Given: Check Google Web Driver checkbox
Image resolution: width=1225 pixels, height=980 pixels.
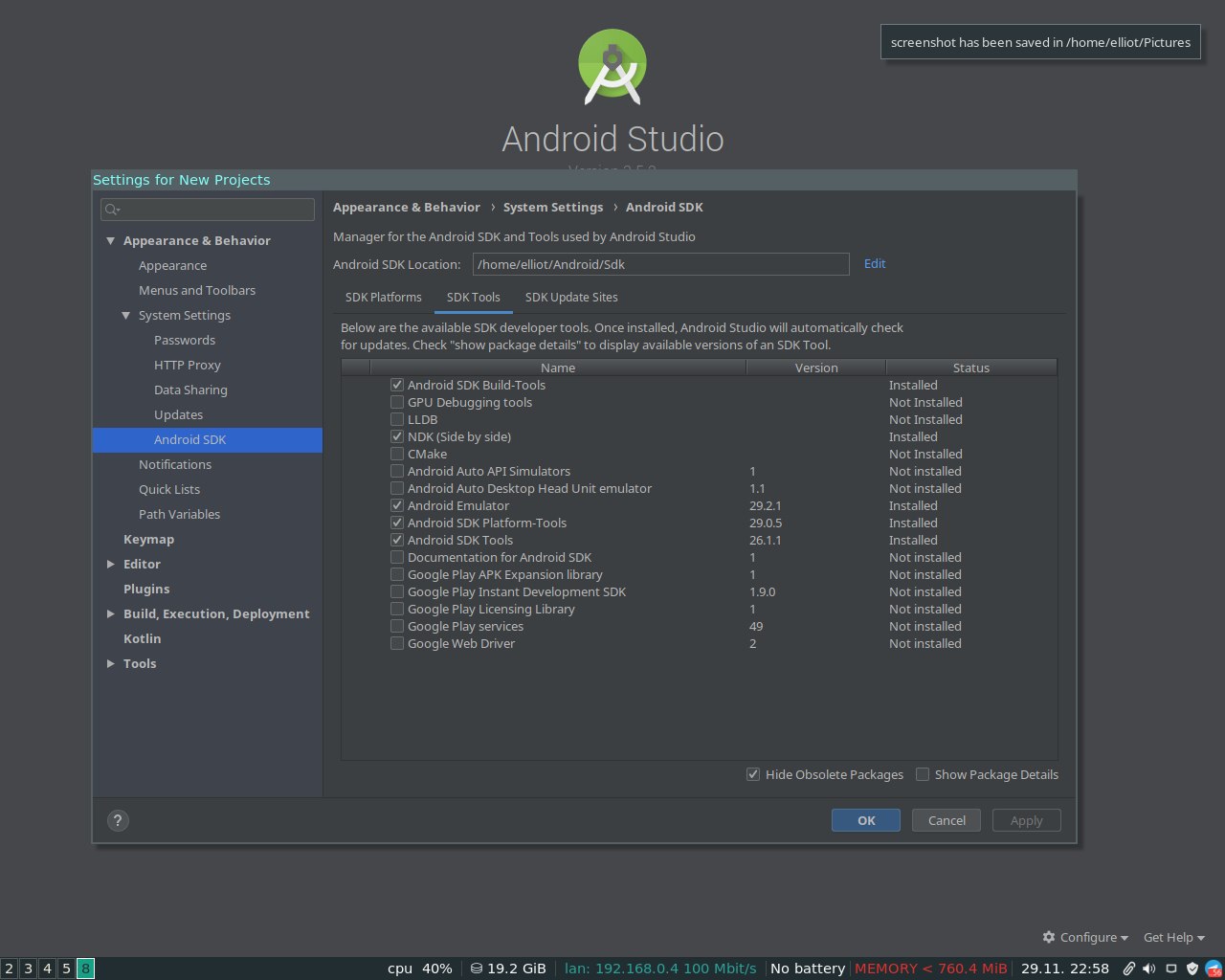Looking at the screenshot, I should pyautogui.click(x=397, y=643).
